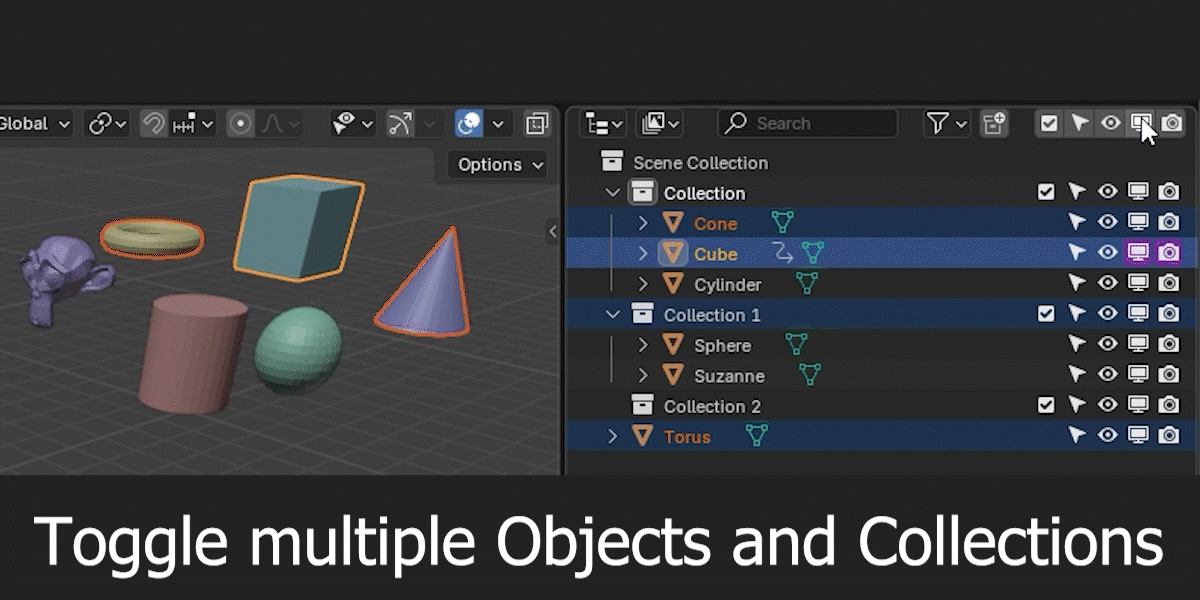The width and height of the screenshot is (1200, 600).
Task: Click the Cylinder mesh data icon
Action: (x=806, y=284)
